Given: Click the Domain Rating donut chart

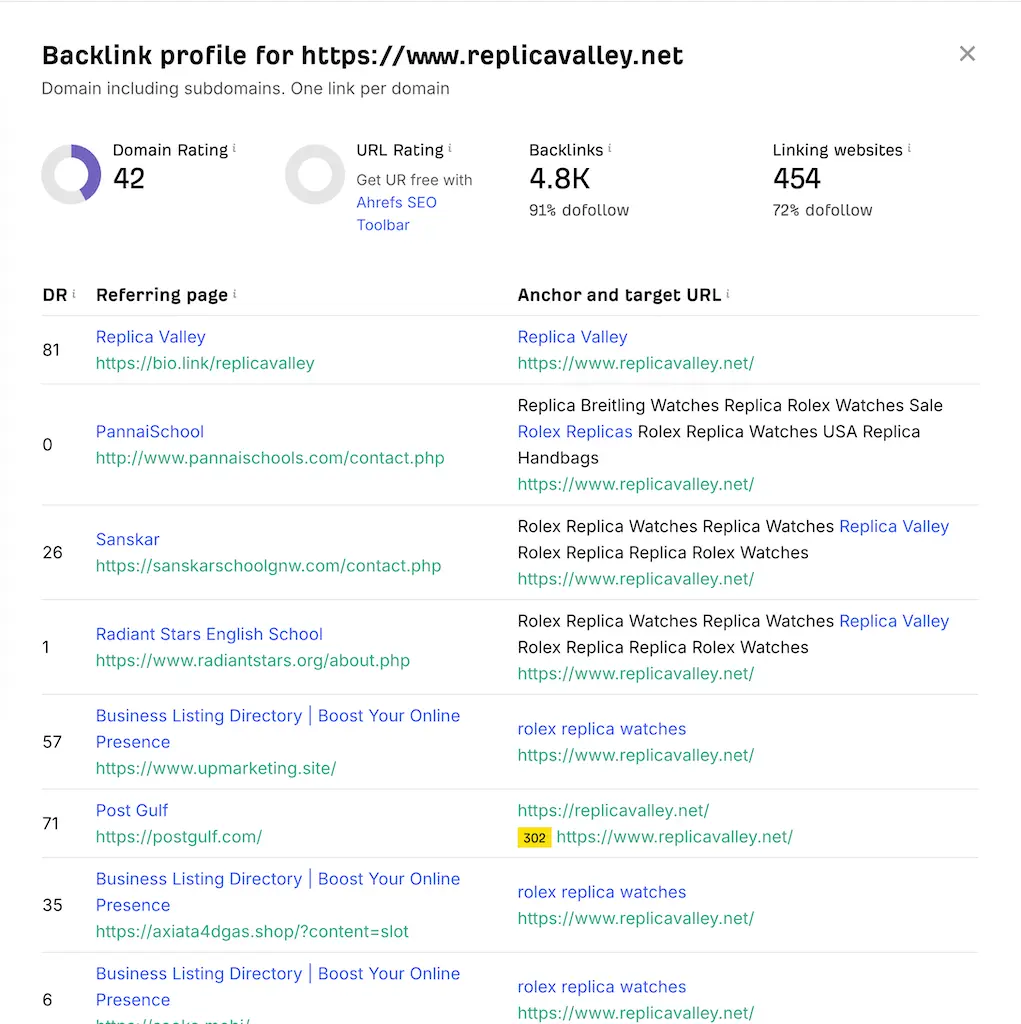Looking at the screenshot, I should [71, 174].
